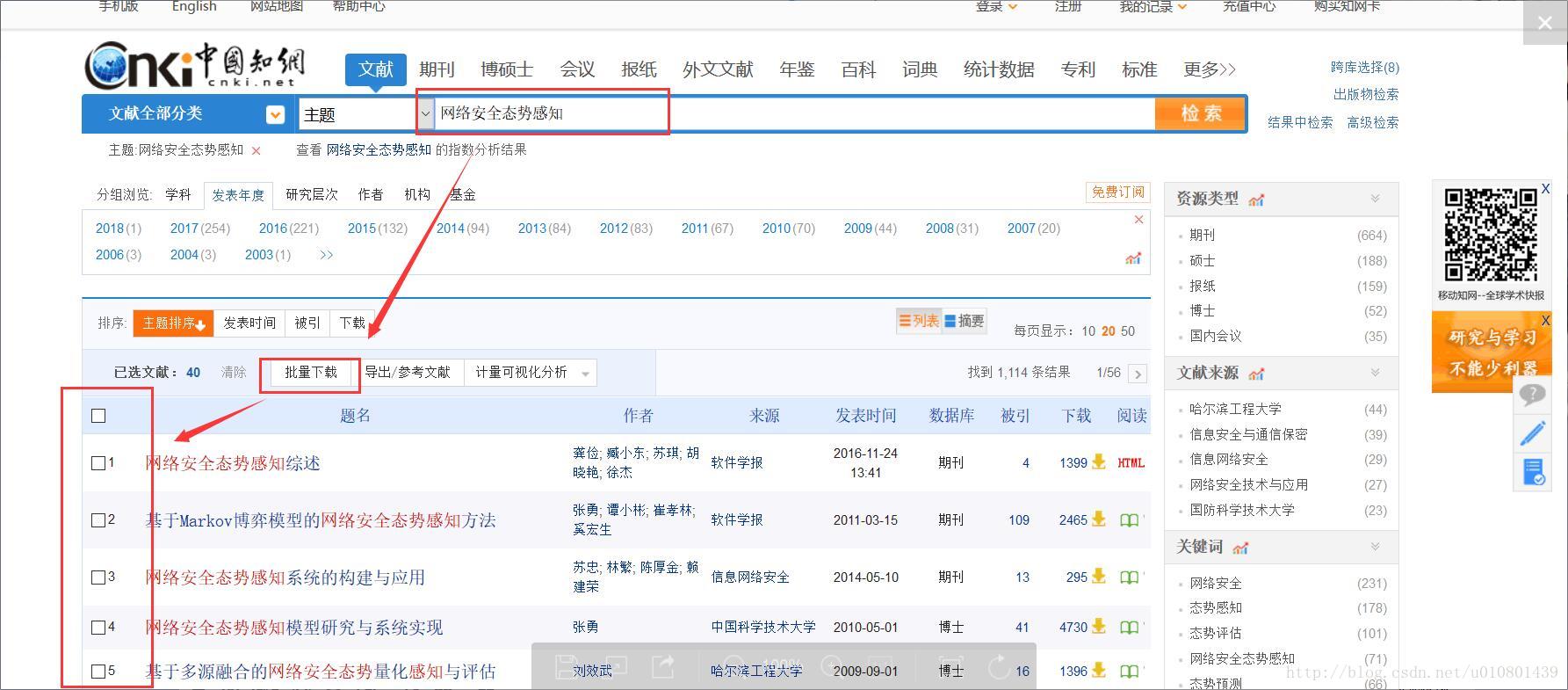The width and height of the screenshot is (1568, 690).
Task: Sort results by 发表时间
Action: pos(249,323)
